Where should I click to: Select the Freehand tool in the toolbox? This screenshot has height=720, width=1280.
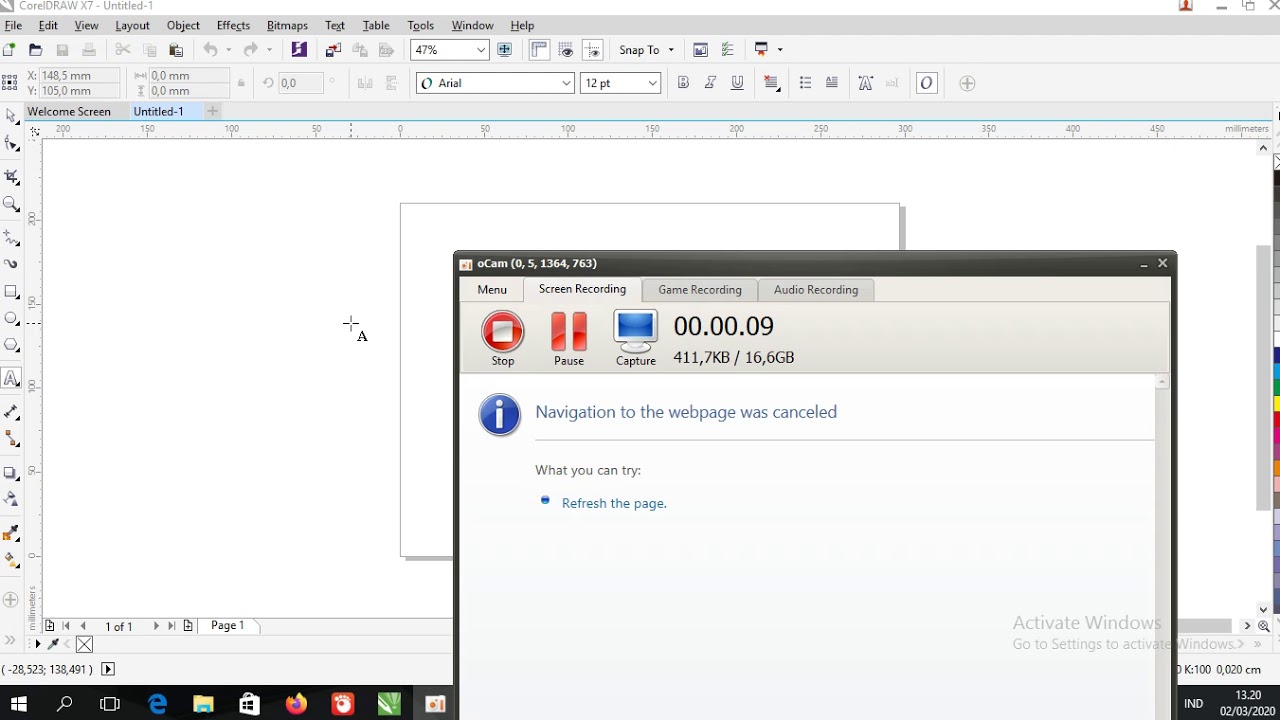click(x=11, y=238)
